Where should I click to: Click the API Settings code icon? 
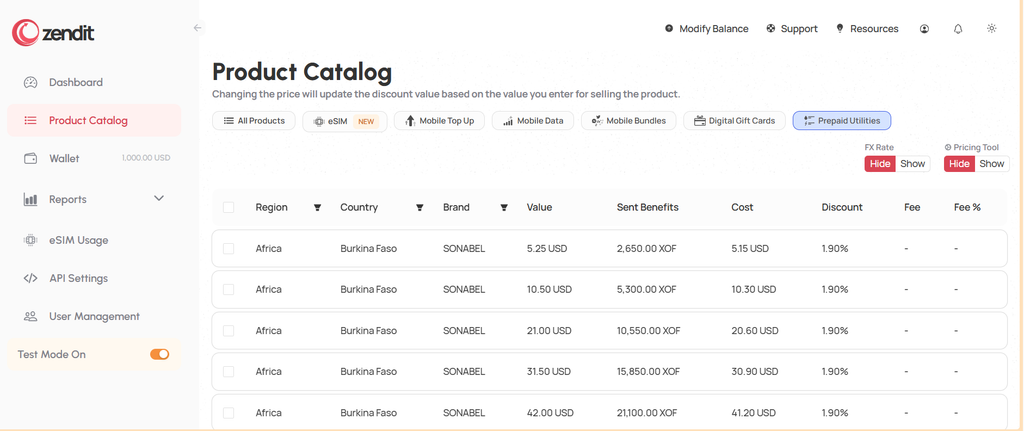[x=30, y=278]
